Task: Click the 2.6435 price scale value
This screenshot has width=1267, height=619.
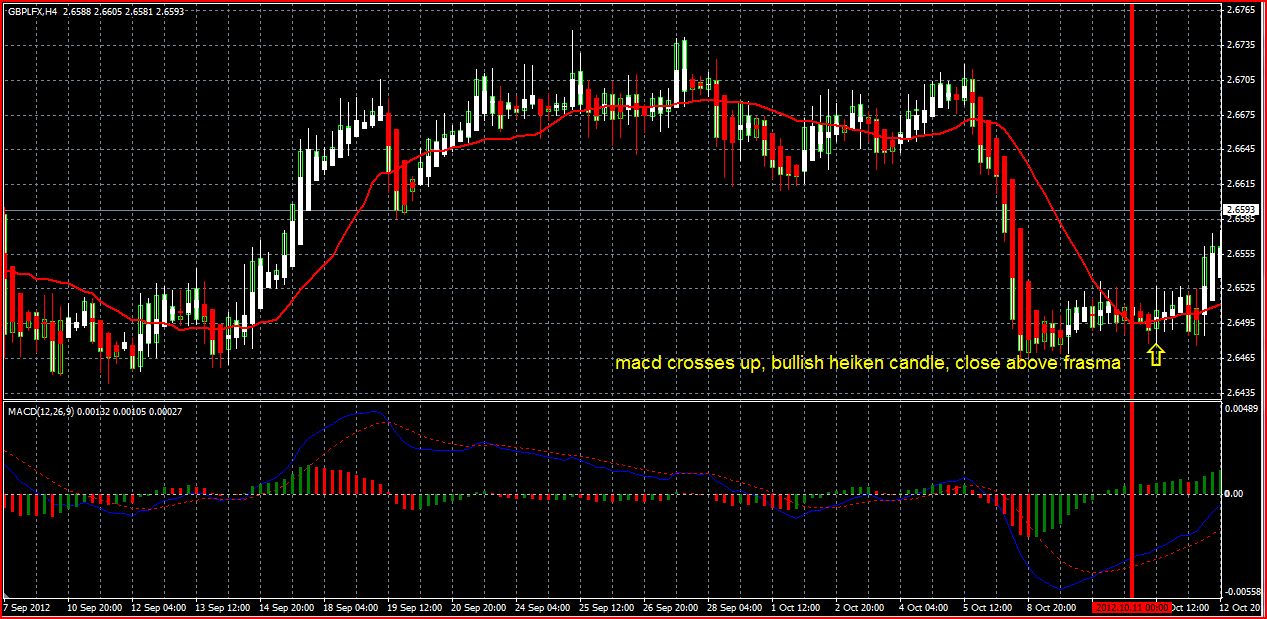Action: (1242, 392)
